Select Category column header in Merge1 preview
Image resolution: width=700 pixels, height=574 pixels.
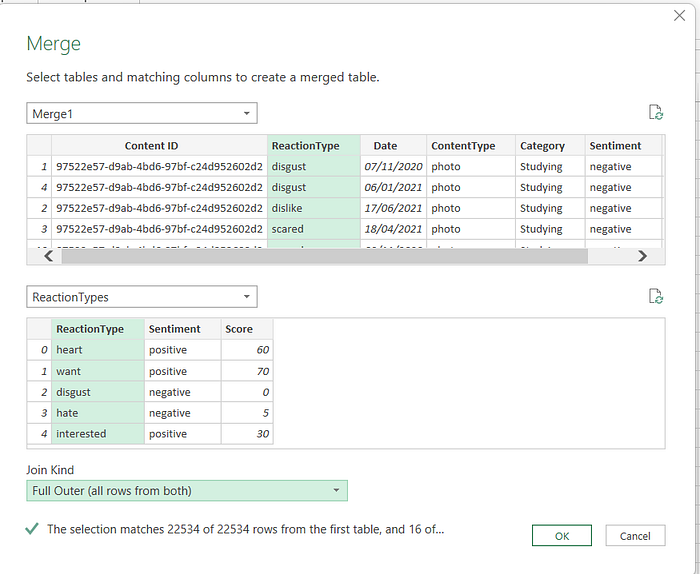pos(542,146)
